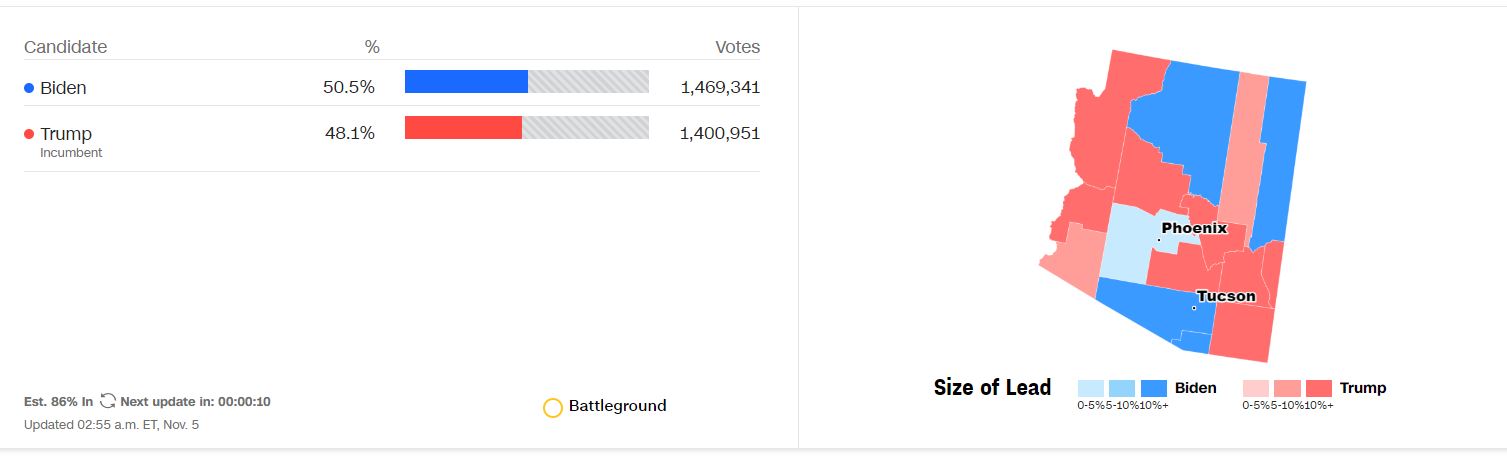1507x462 pixels.
Task: Click the refresh icon beside Next update
Action: [x=108, y=402]
